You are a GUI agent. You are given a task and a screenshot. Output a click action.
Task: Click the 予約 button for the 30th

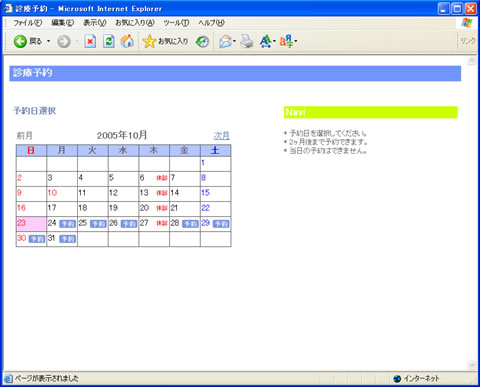coord(37,239)
